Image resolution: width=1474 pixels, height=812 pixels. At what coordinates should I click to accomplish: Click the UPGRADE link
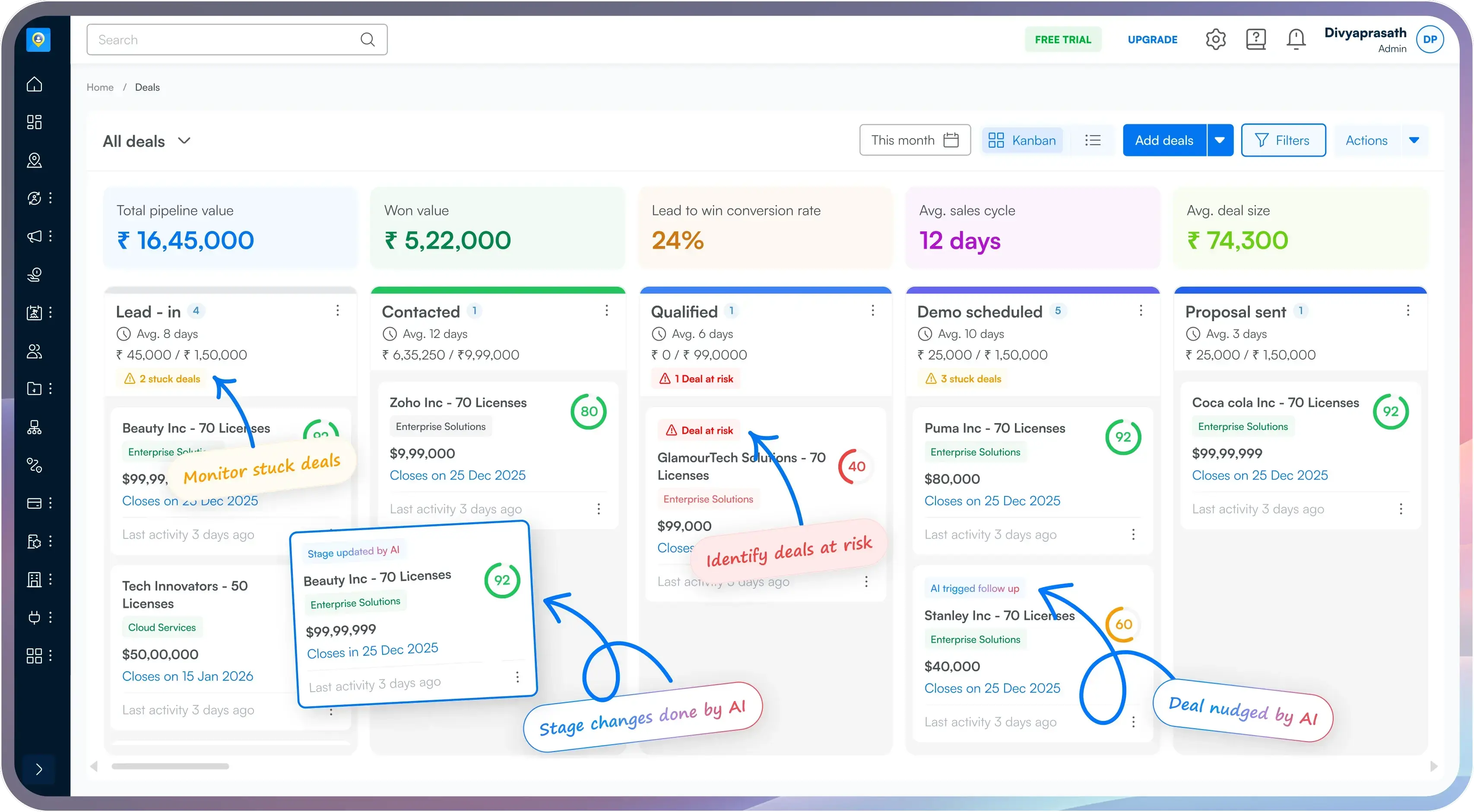[x=1152, y=39]
